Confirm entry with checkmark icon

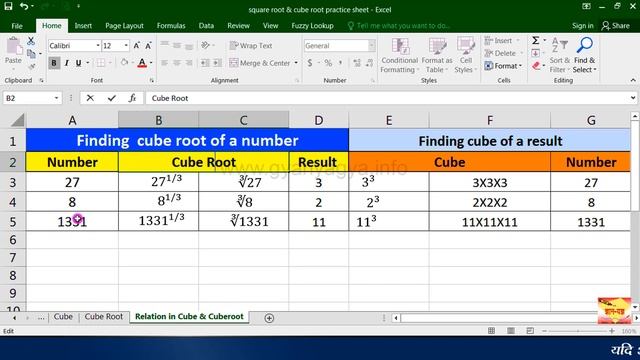coord(111,98)
